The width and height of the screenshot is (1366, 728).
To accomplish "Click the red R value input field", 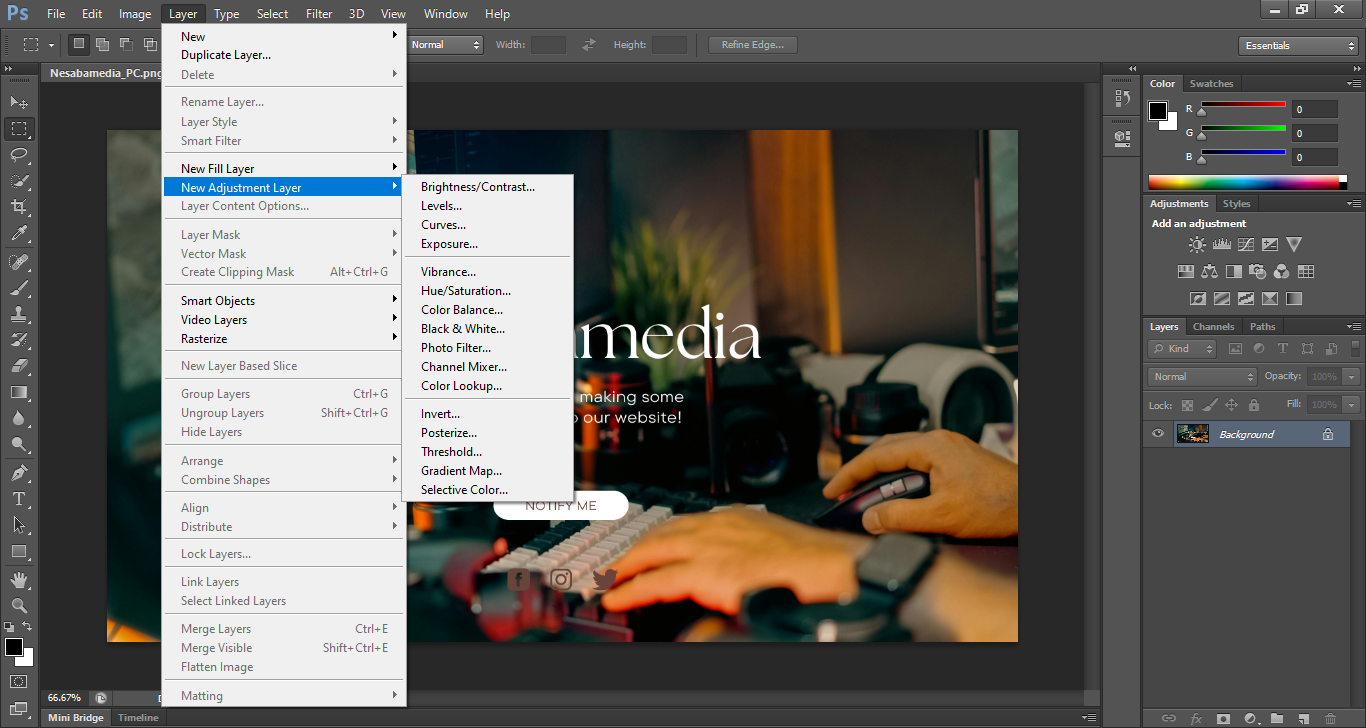I will pyautogui.click(x=1314, y=109).
